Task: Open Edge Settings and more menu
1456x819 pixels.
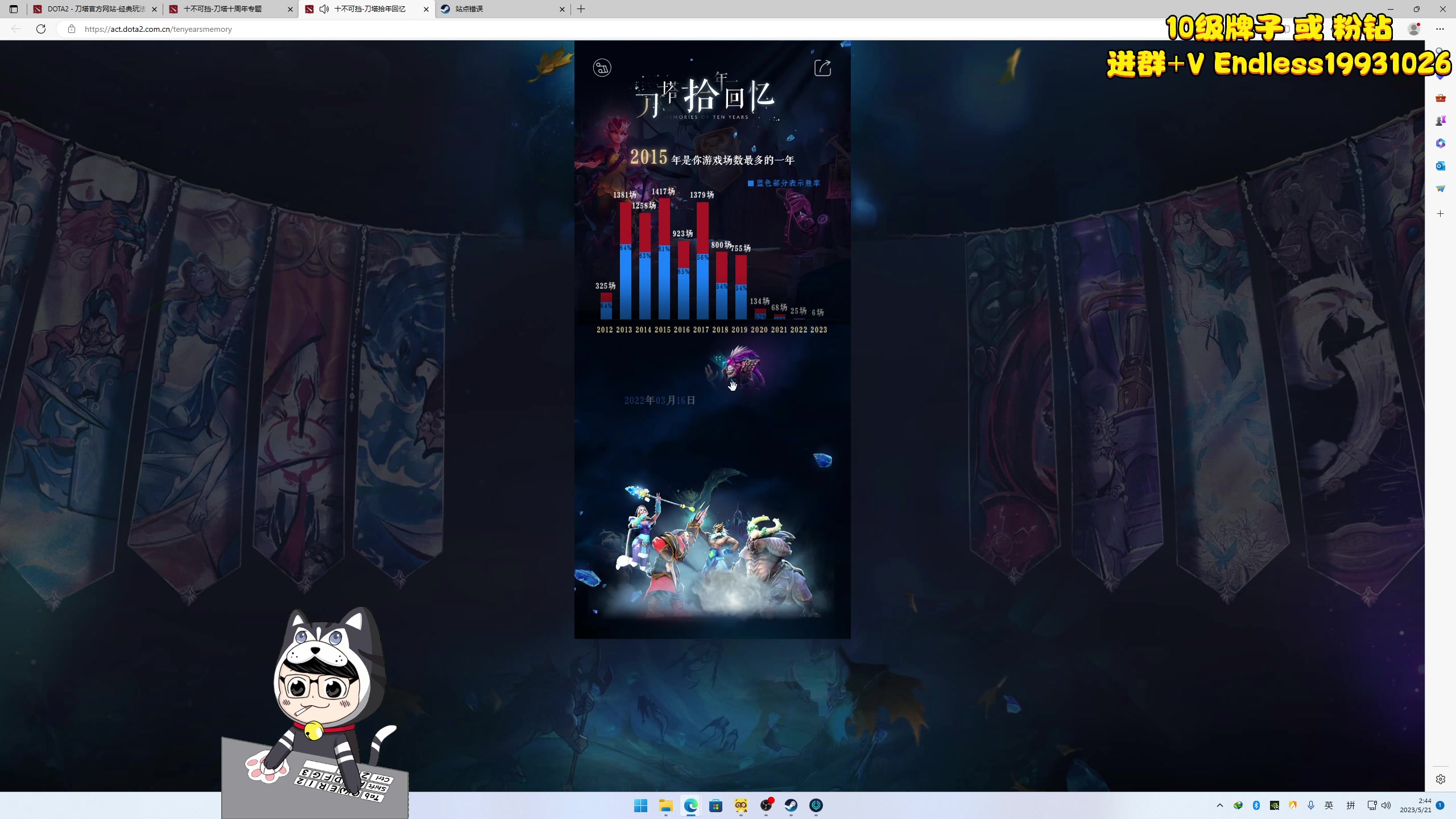Action: pyautogui.click(x=1440, y=29)
